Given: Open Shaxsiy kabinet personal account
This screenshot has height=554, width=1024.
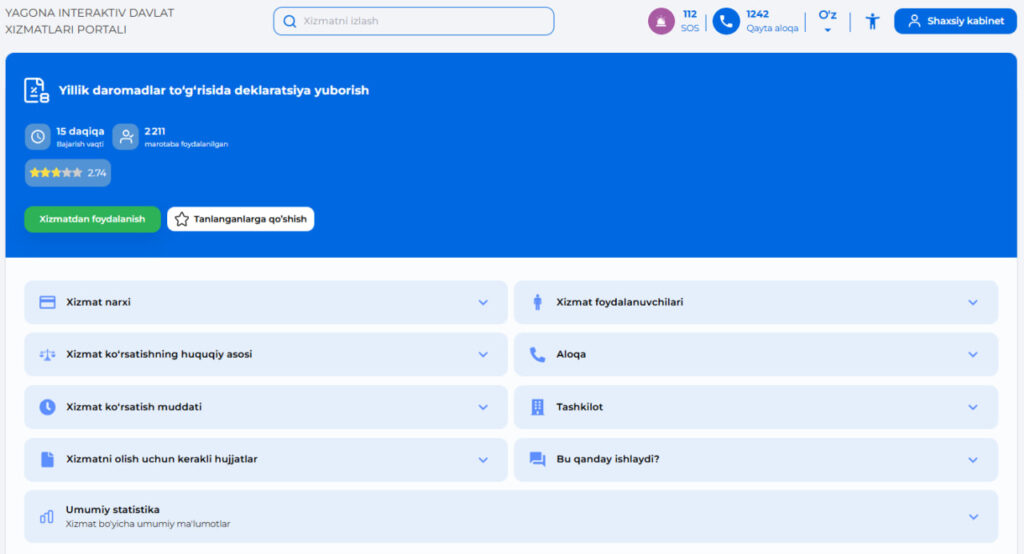Looking at the screenshot, I should pos(955,21).
